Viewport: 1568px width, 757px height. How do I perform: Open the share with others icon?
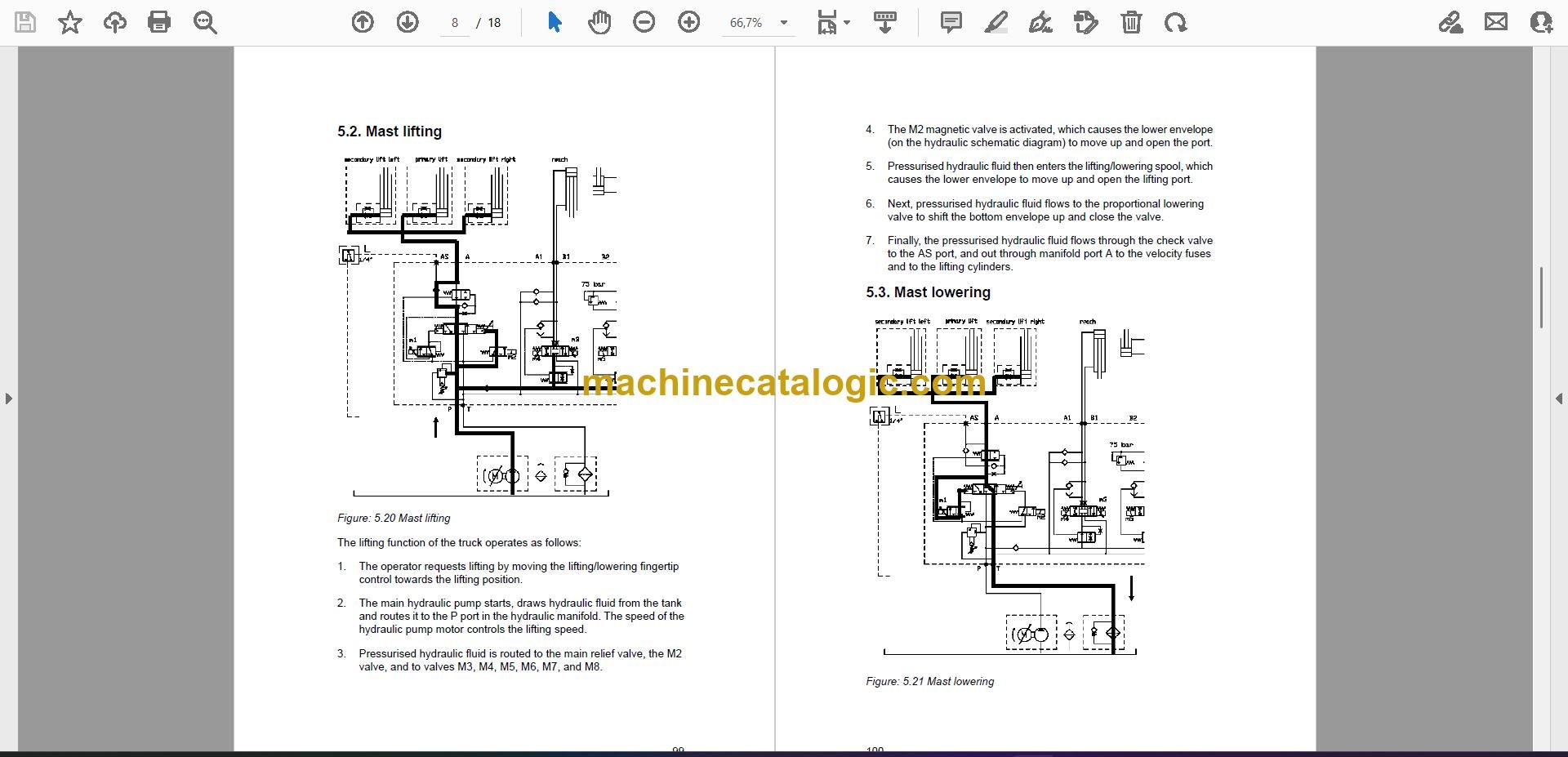pyautogui.click(x=1541, y=22)
